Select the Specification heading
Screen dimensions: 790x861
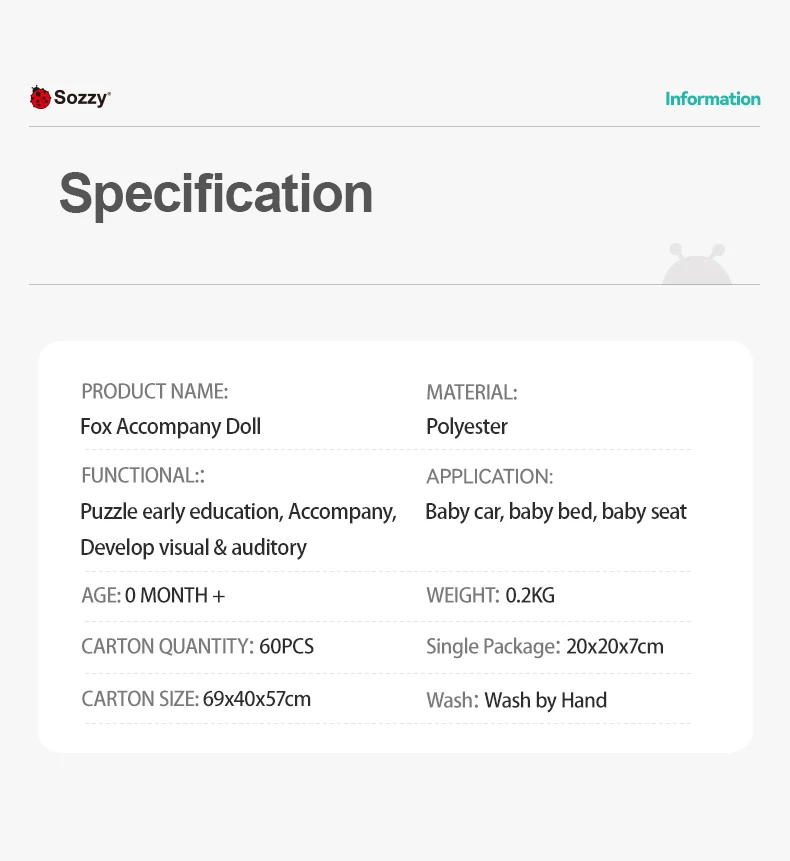click(x=216, y=193)
